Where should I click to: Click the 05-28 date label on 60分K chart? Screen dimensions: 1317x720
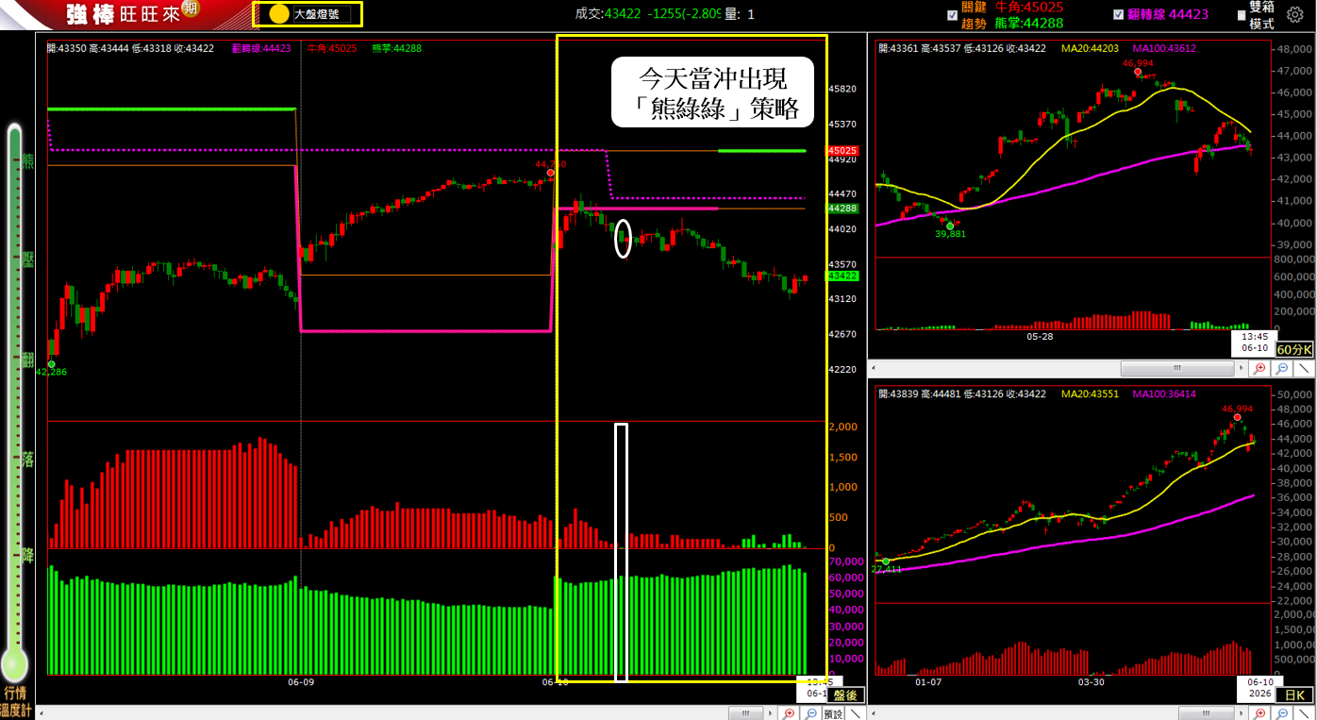(1040, 337)
